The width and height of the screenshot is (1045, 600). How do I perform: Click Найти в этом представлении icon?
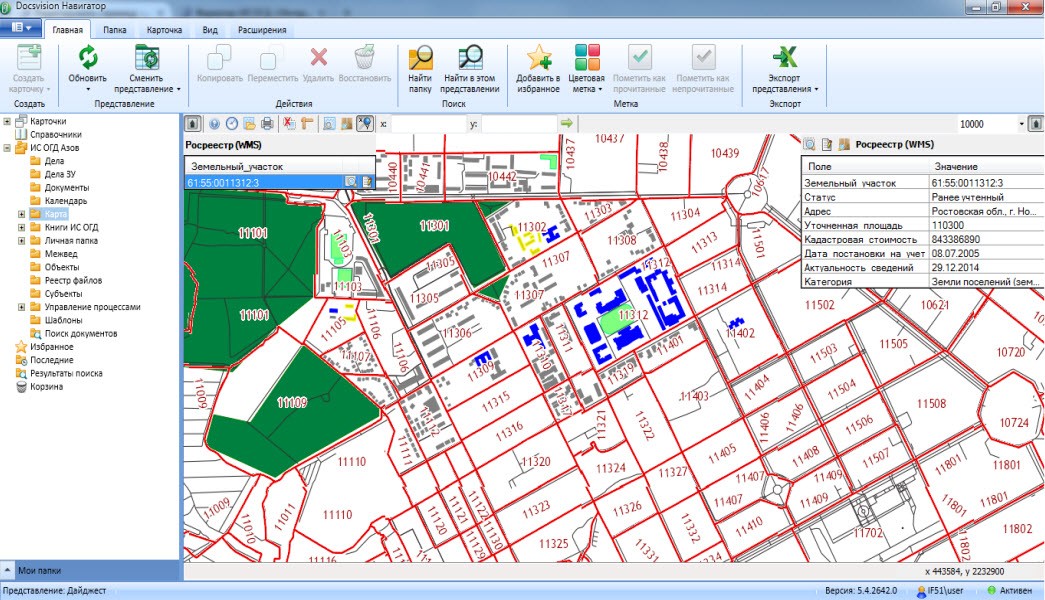(470, 57)
